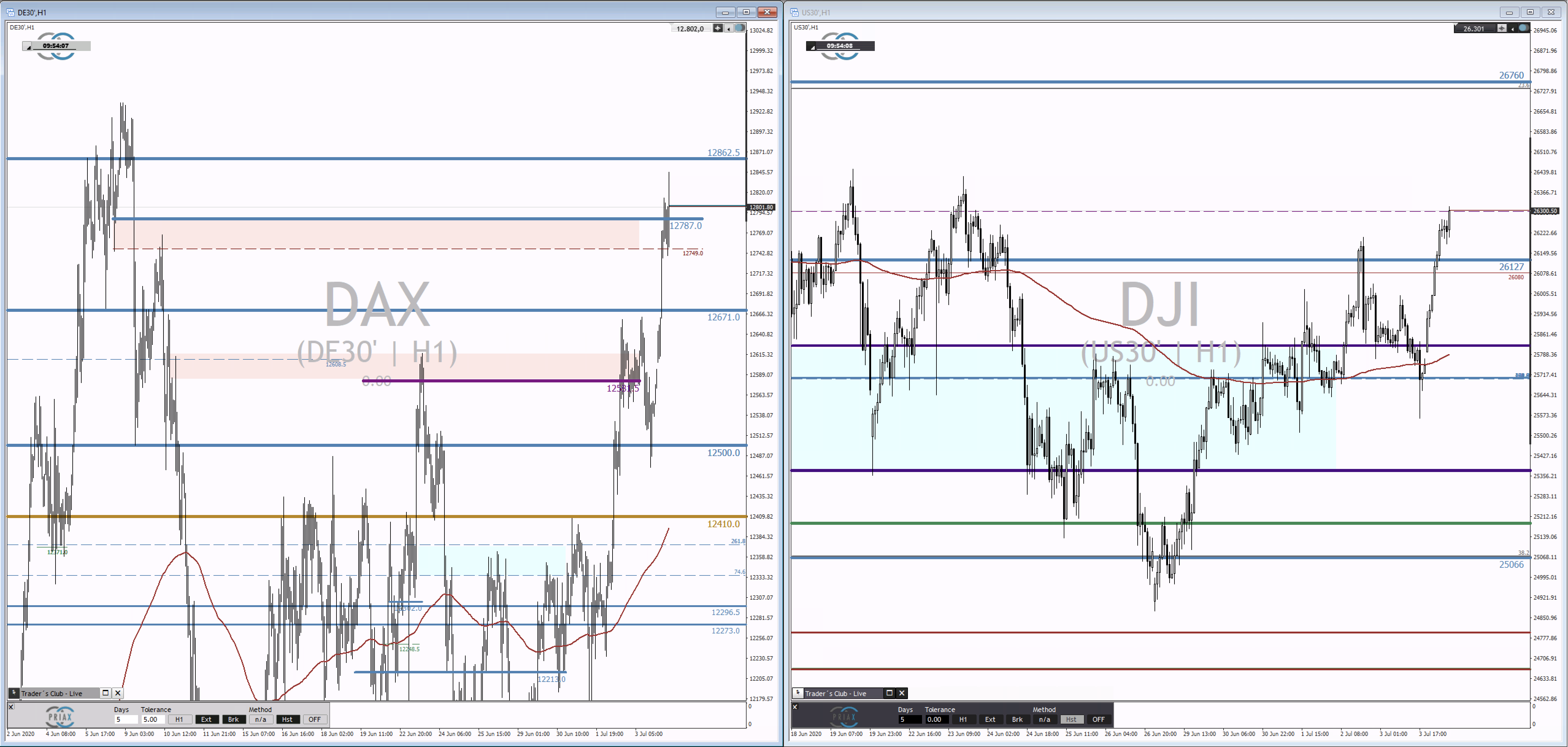Click the 12801.80 current price tag on DAX axis
The image size is (1568, 747).
point(761,207)
